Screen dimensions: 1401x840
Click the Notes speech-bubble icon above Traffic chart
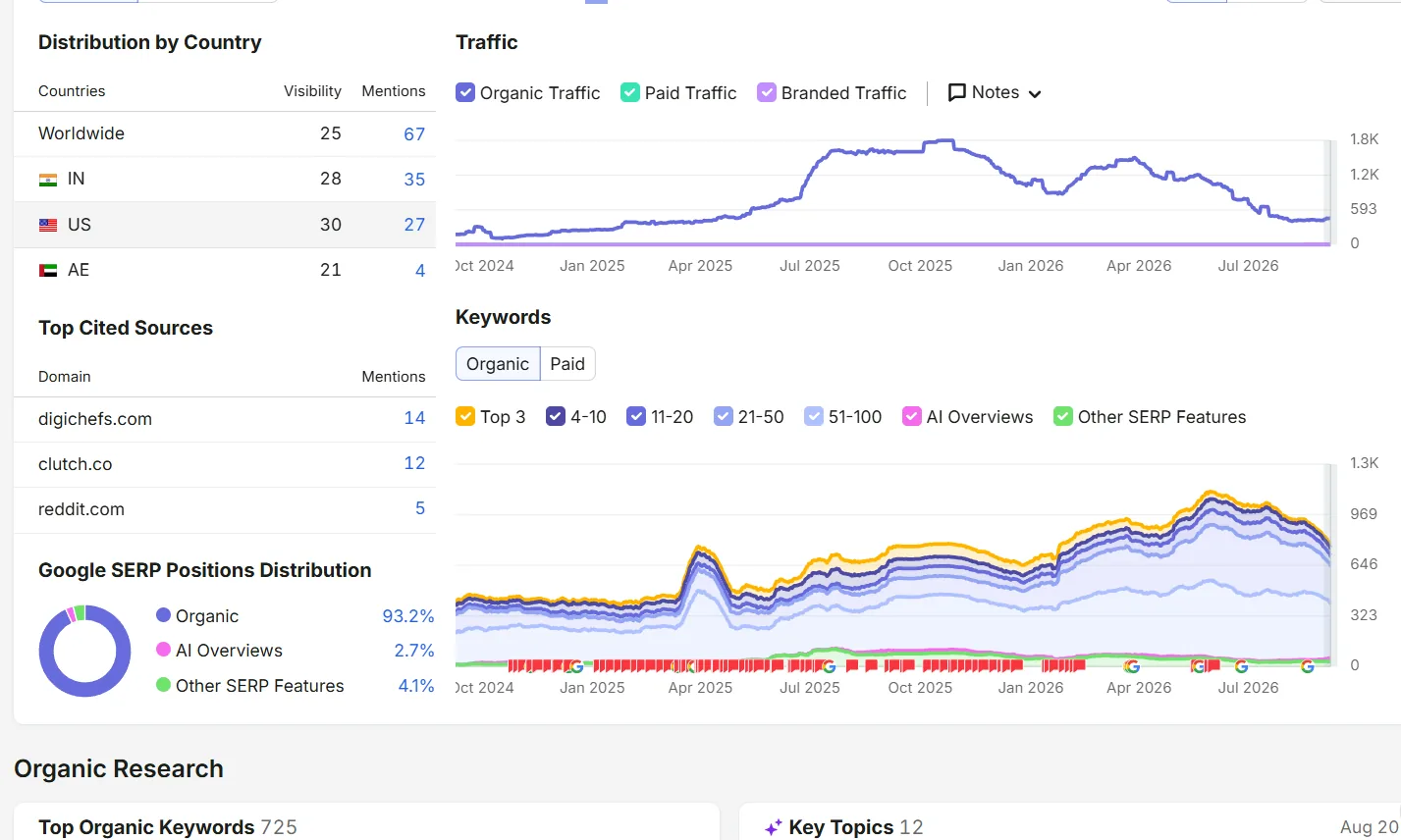(x=957, y=92)
